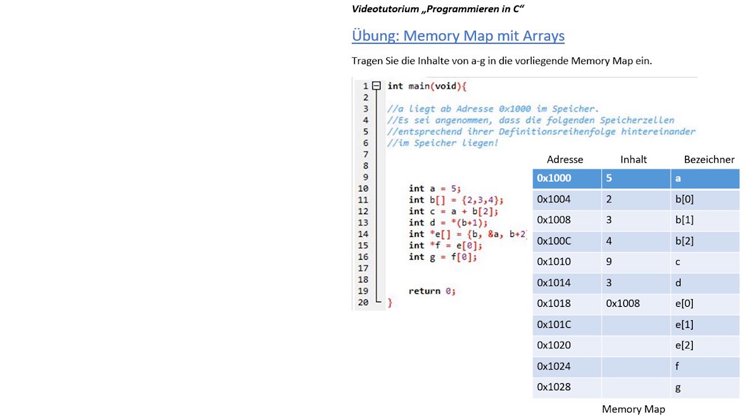Click the empty Inhalt cell for f
Image resolution: width=747 pixels, height=420 pixels.
pyautogui.click(x=635, y=366)
